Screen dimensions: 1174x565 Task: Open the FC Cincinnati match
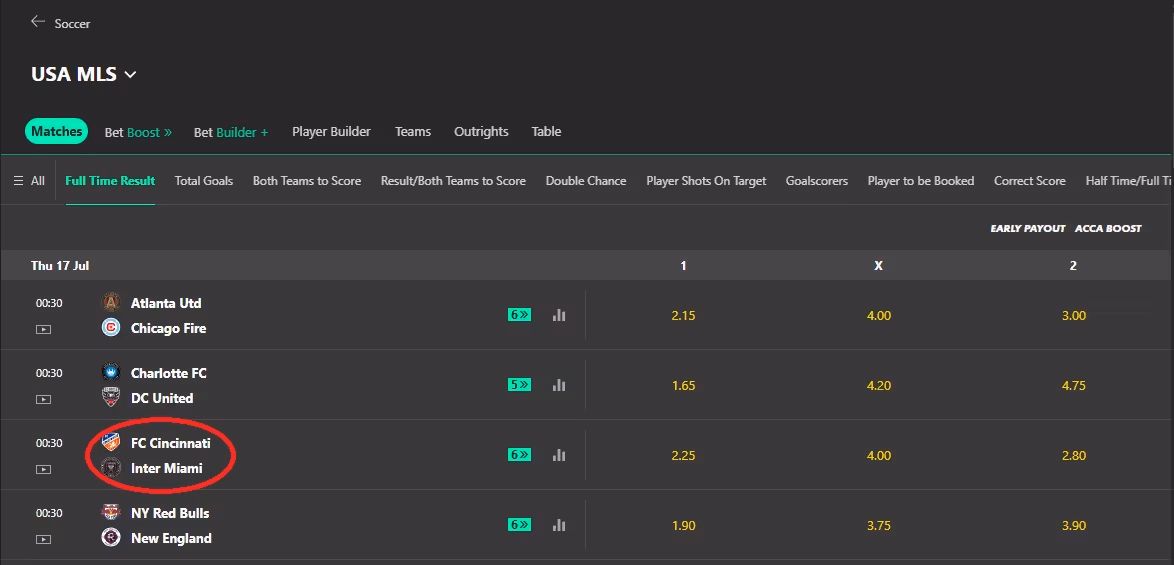point(171,443)
